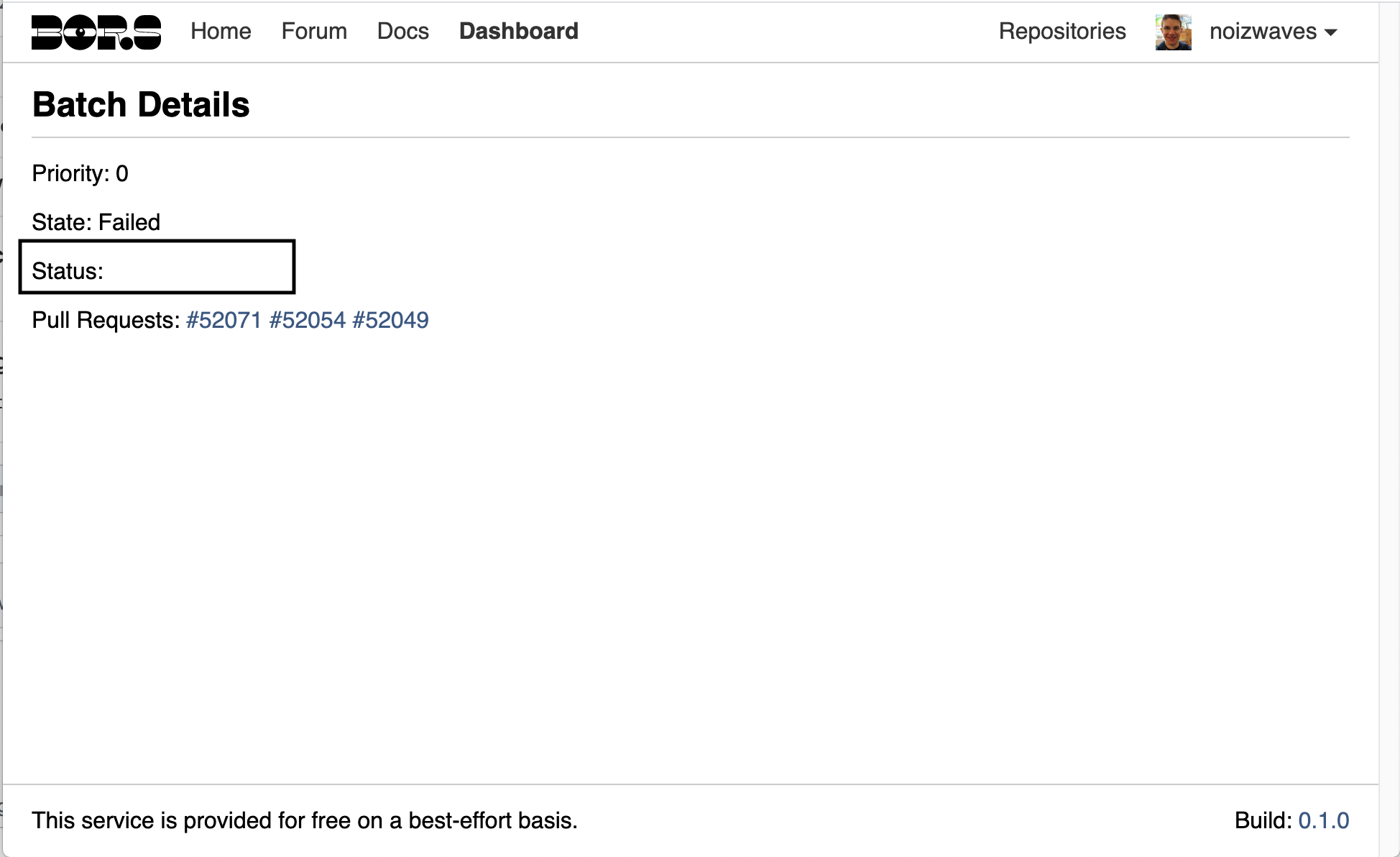Open pull request #52054
The image size is (1400, 857).
tap(307, 320)
